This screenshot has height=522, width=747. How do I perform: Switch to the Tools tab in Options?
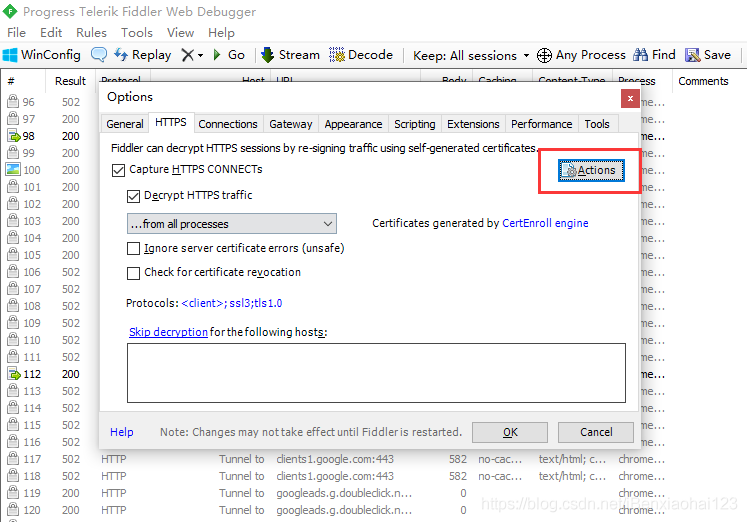click(597, 124)
